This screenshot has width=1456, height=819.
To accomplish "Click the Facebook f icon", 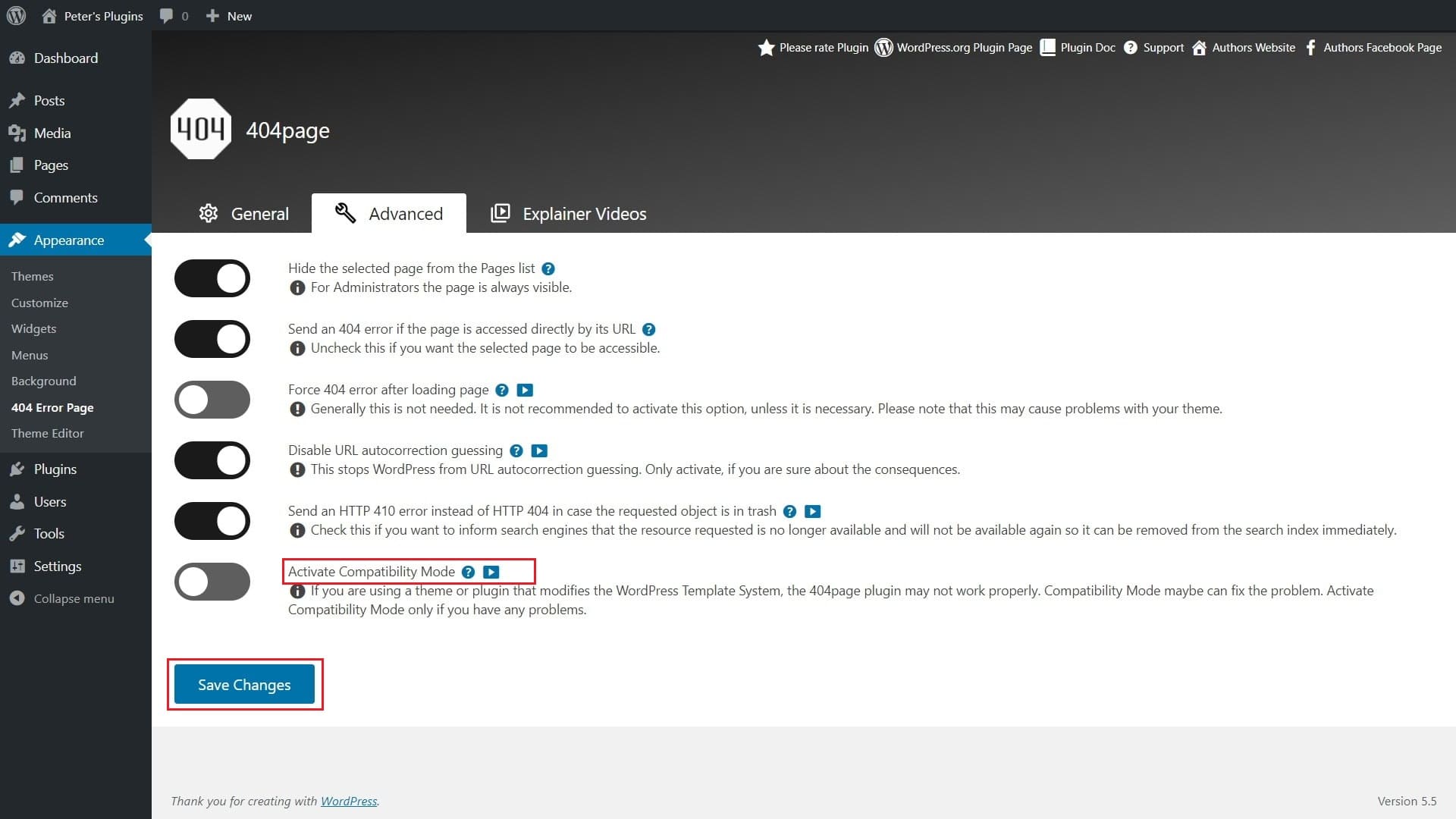I will coord(1310,48).
